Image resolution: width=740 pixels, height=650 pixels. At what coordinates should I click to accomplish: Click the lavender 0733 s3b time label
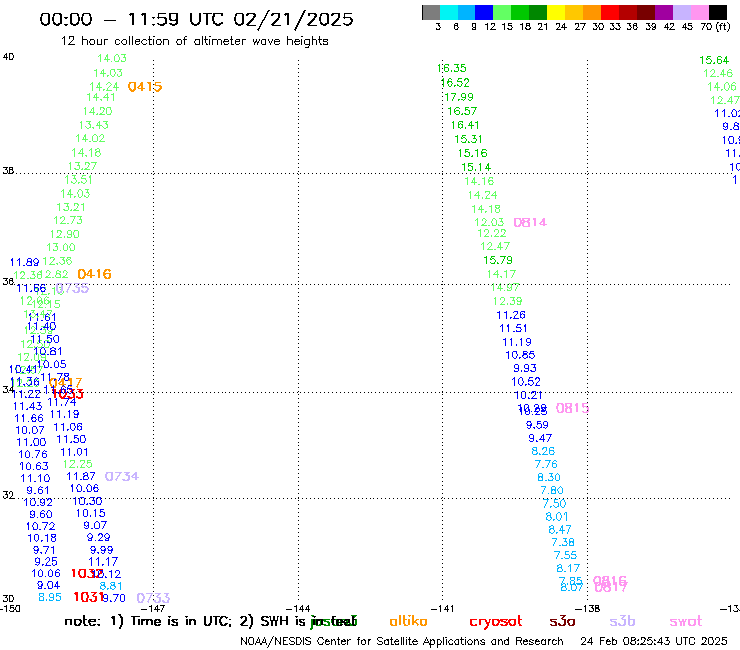(x=153, y=598)
